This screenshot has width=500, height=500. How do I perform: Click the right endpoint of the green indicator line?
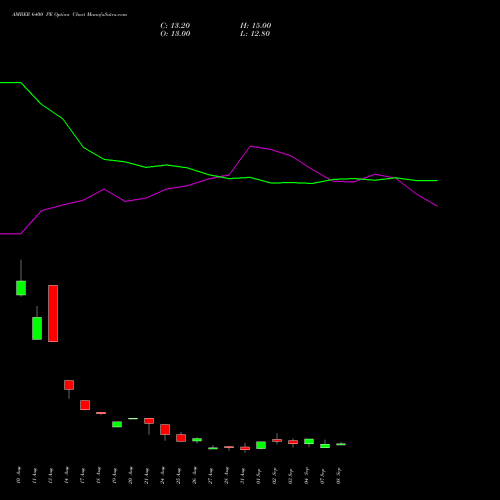click(437, 181)
